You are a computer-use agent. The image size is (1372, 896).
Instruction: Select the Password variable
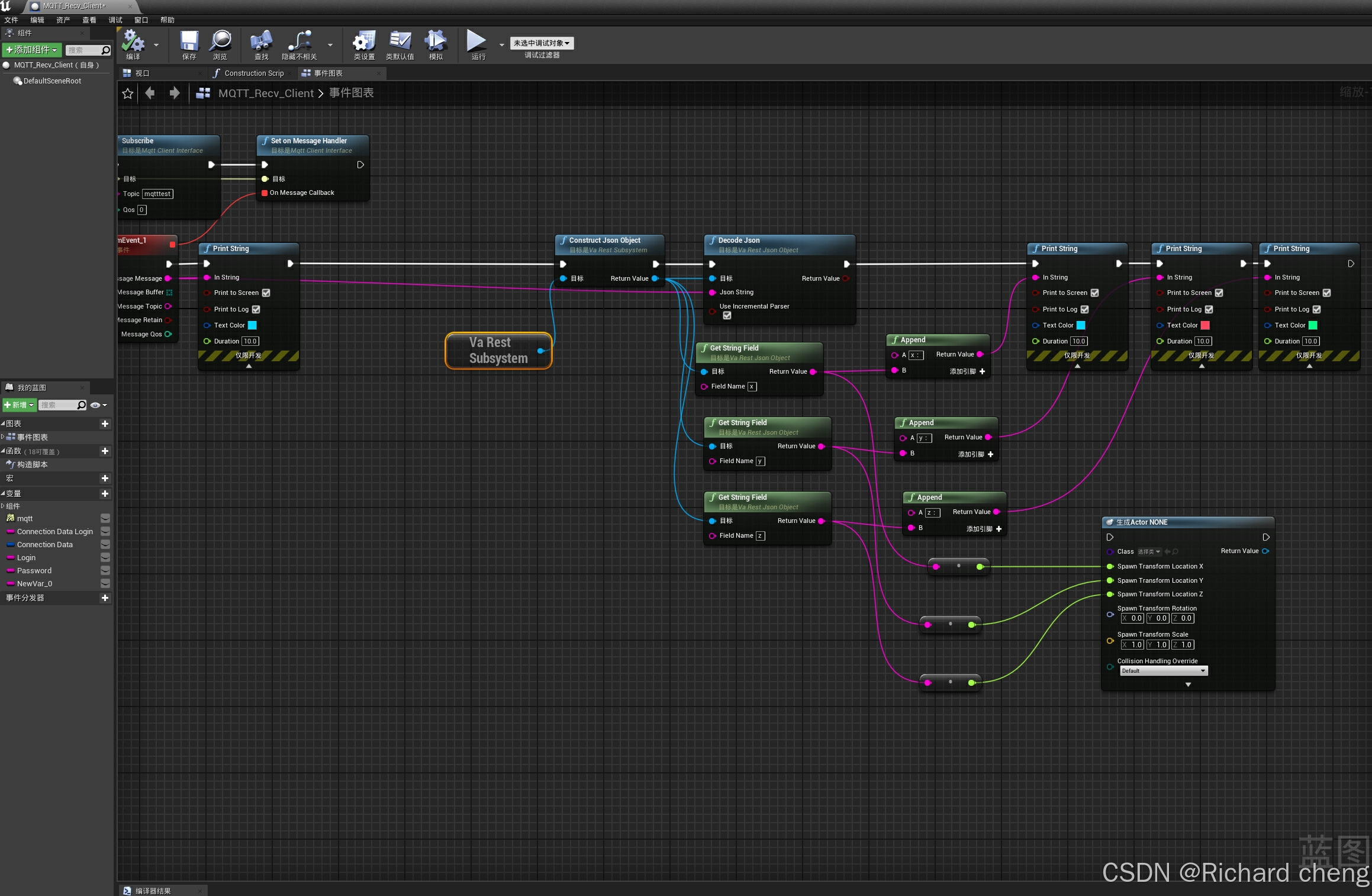tap(34, 571)
